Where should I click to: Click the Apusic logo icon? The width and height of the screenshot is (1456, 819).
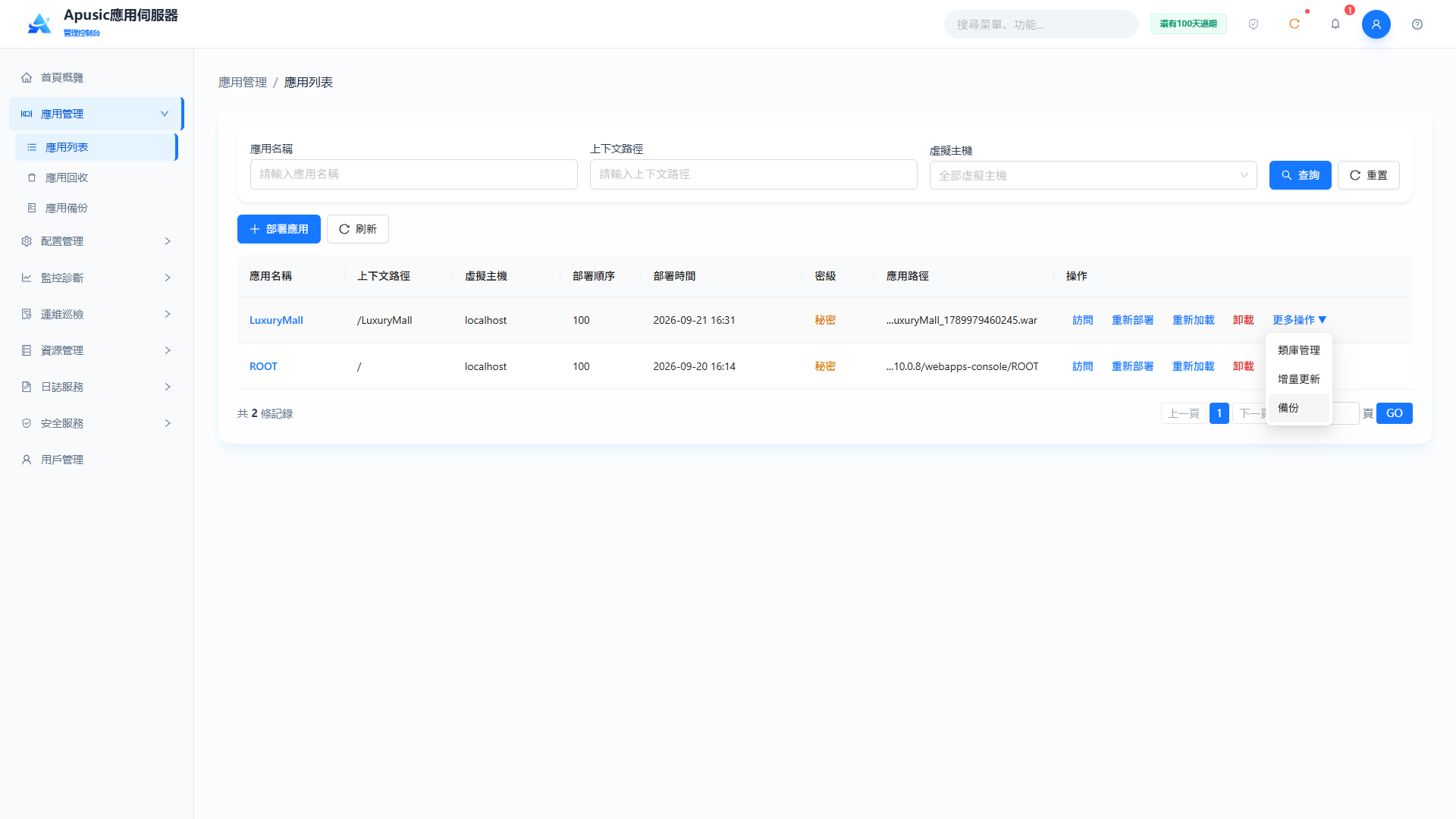39,24
